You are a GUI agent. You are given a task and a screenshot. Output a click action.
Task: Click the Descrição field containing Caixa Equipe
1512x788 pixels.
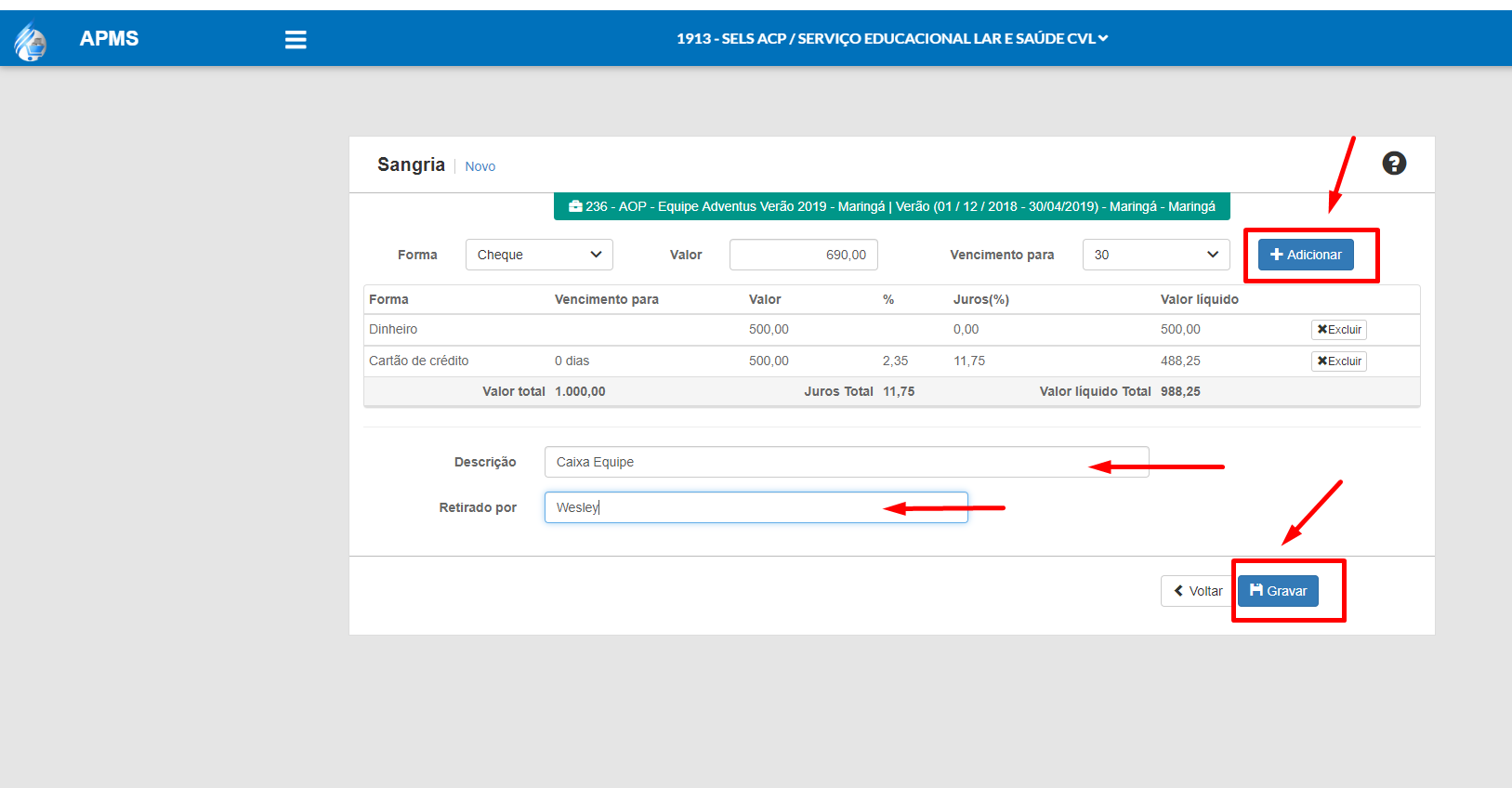click(x=847, y=462)
